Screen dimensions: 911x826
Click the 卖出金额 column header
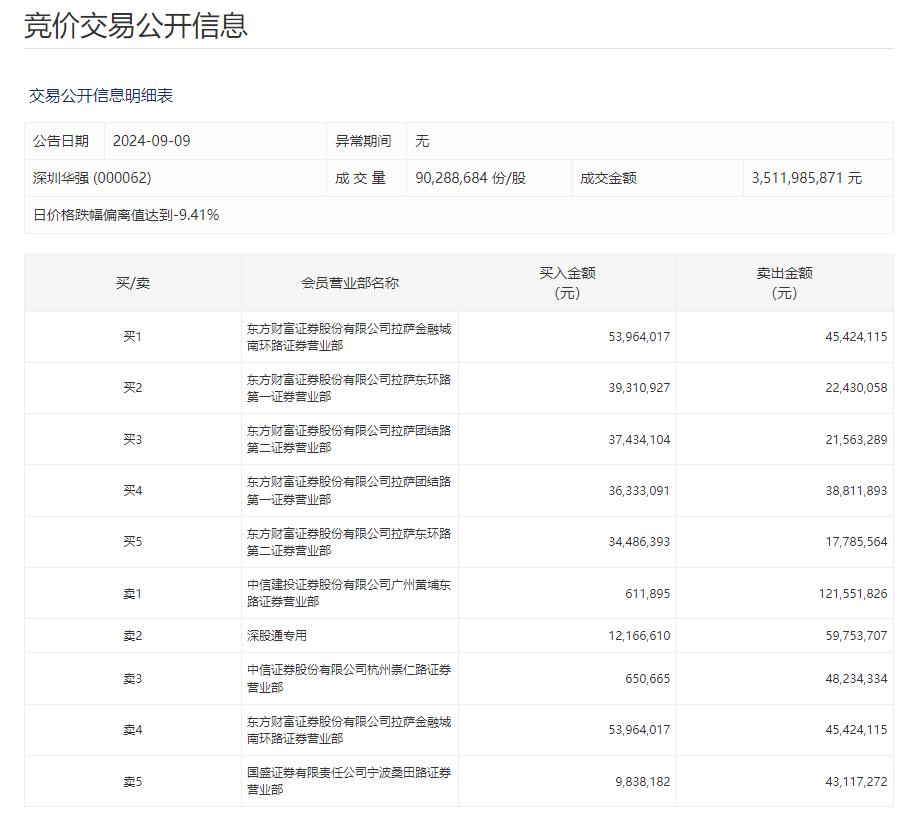pyautogui.click(x=784, y=283)
